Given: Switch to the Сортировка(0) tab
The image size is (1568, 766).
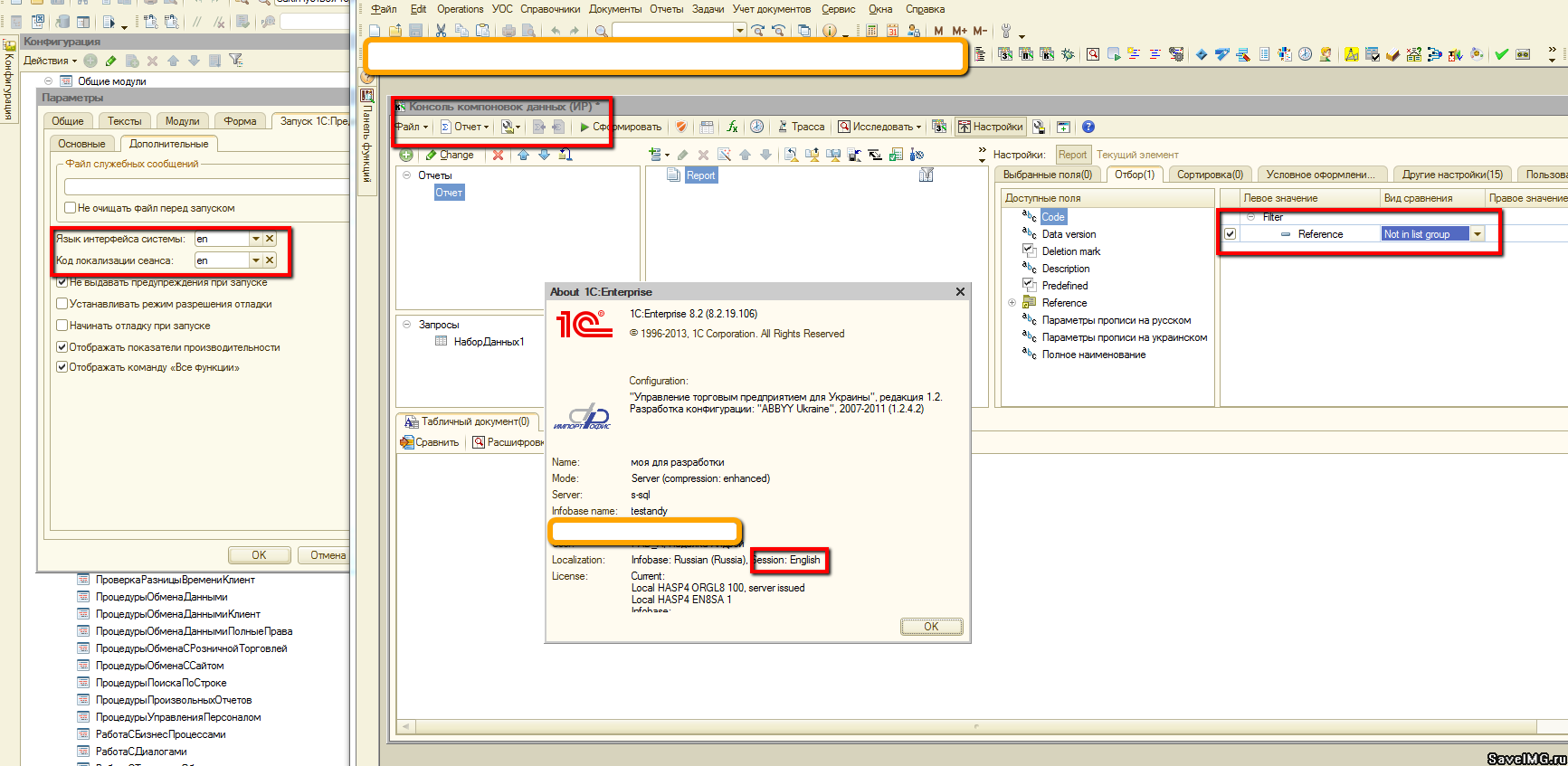Looking at the screenshot, I should click(1210, 175).
